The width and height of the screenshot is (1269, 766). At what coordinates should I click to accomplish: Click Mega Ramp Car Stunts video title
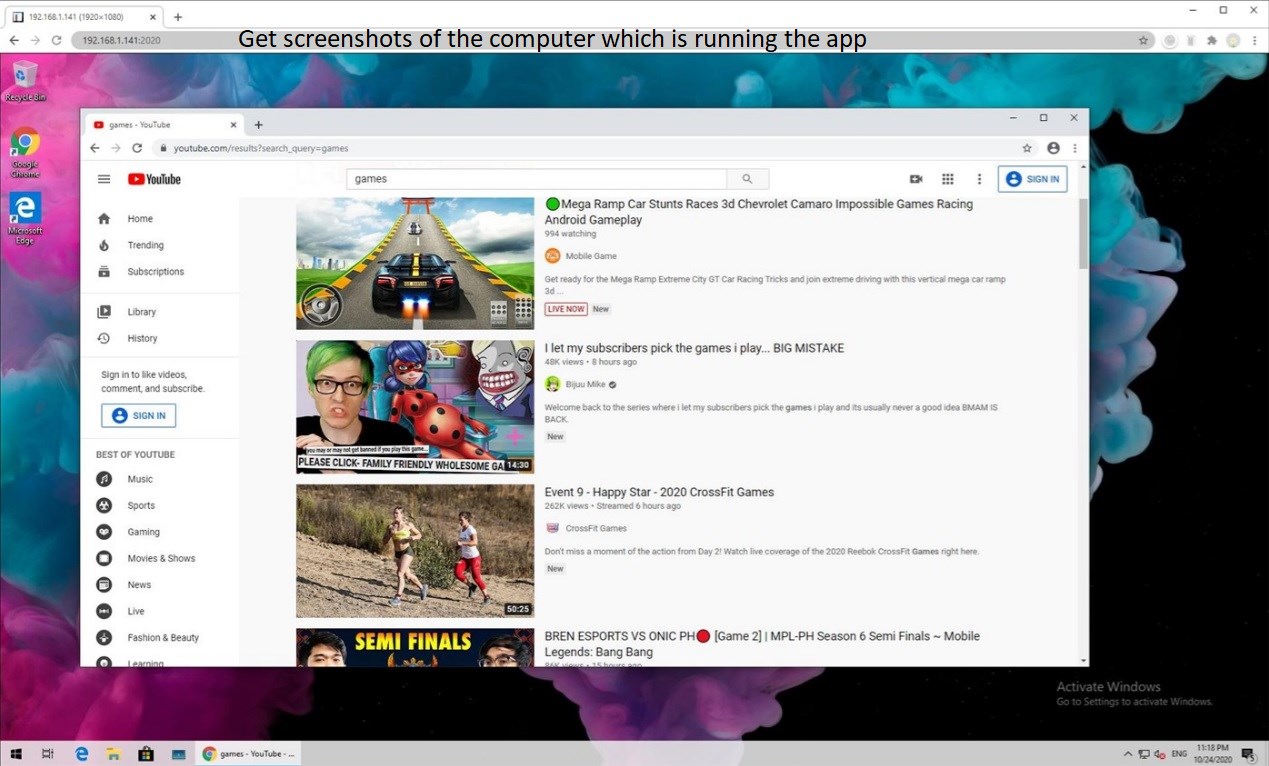point(759,212)
